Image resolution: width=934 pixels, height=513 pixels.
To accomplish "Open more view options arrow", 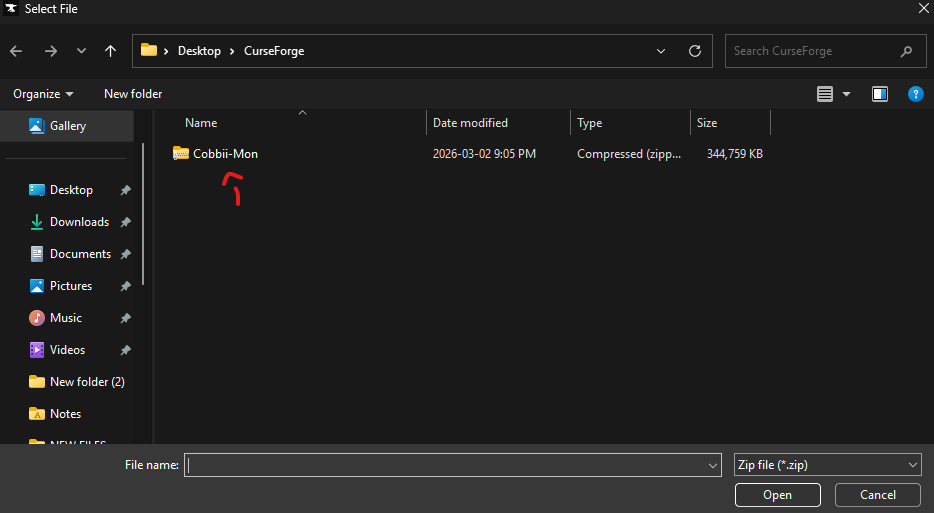I will coord(846,94).
